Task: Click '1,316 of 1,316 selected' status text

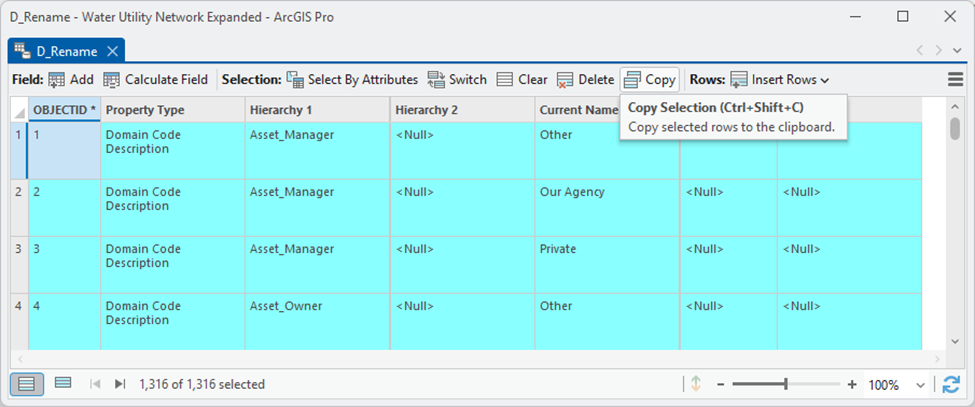Action: click(202, 385)
